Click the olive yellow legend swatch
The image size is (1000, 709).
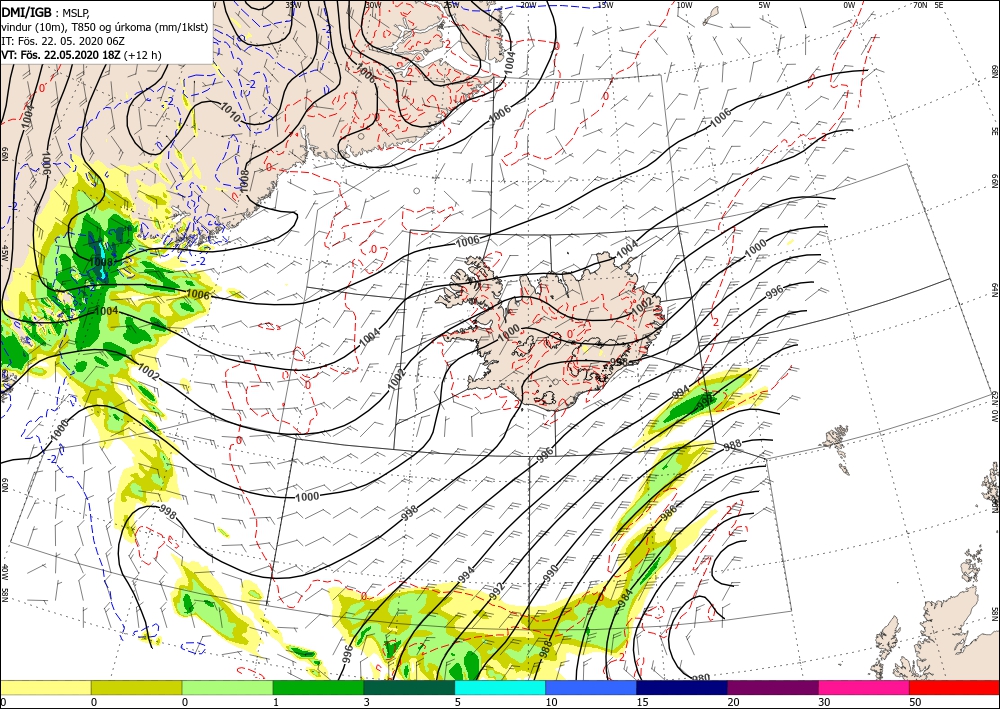136,687
